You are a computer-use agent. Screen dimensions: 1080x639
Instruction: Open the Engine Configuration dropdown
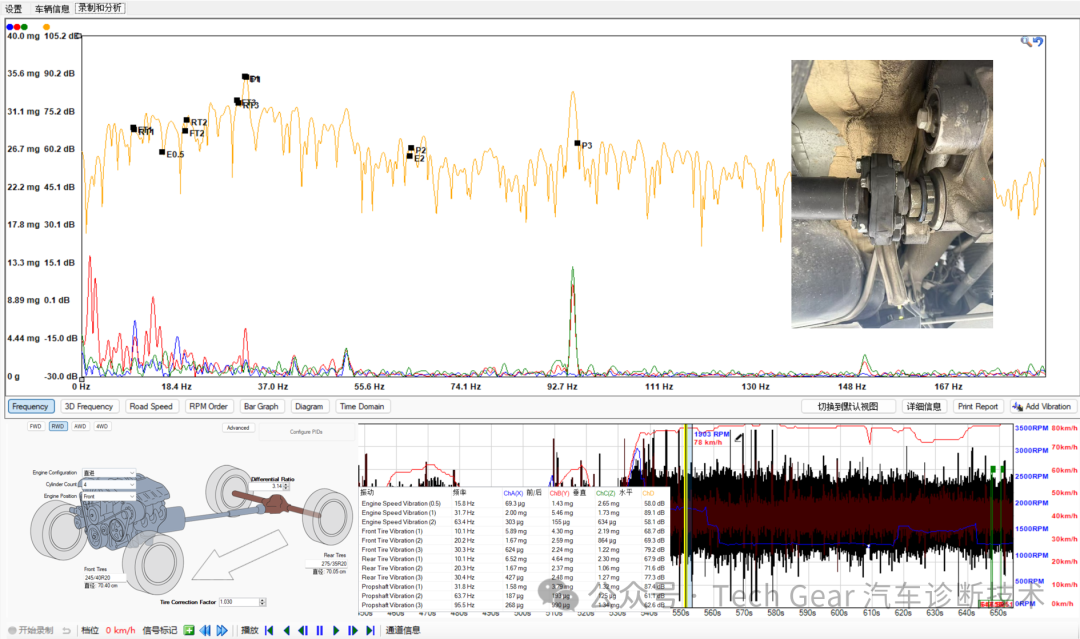[109, 473]
